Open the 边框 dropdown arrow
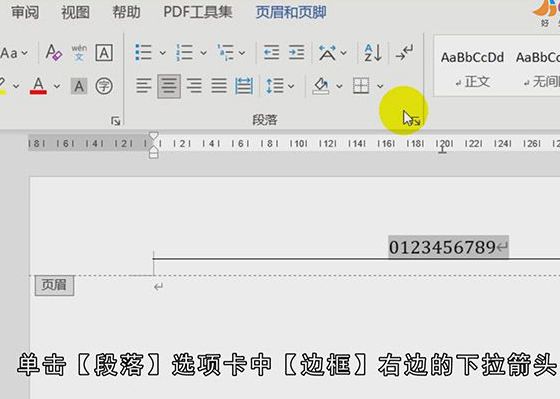The height and width of the screenshot is (399, 560). coord(380,86)
